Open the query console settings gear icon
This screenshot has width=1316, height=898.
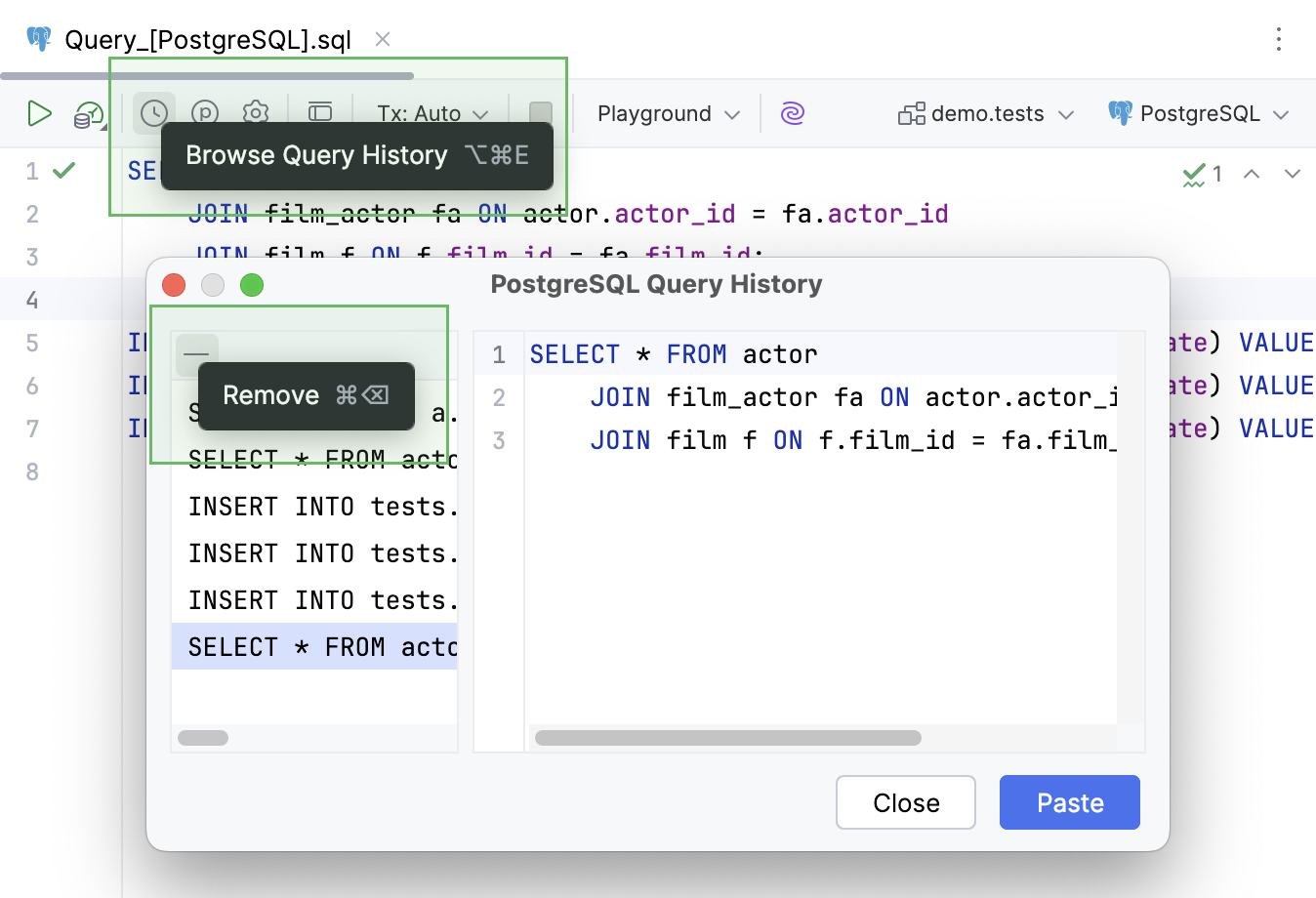256,113
